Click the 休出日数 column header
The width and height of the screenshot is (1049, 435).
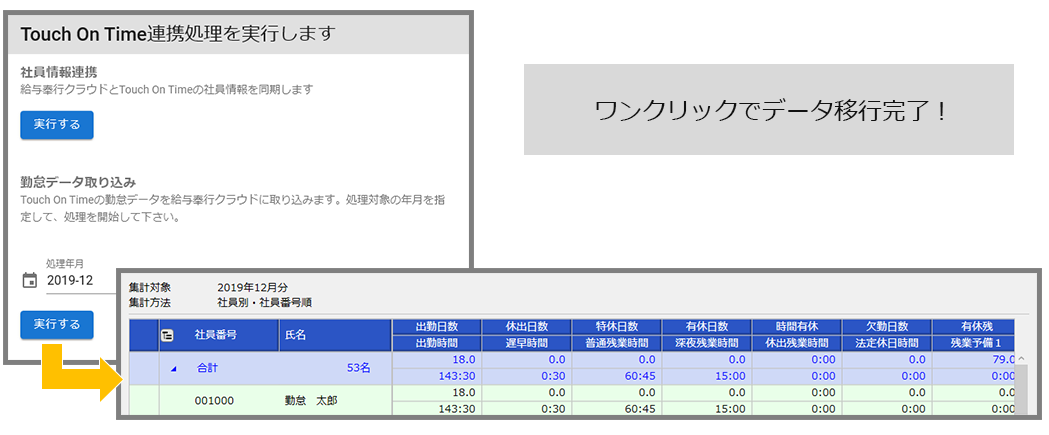(527, 327)
